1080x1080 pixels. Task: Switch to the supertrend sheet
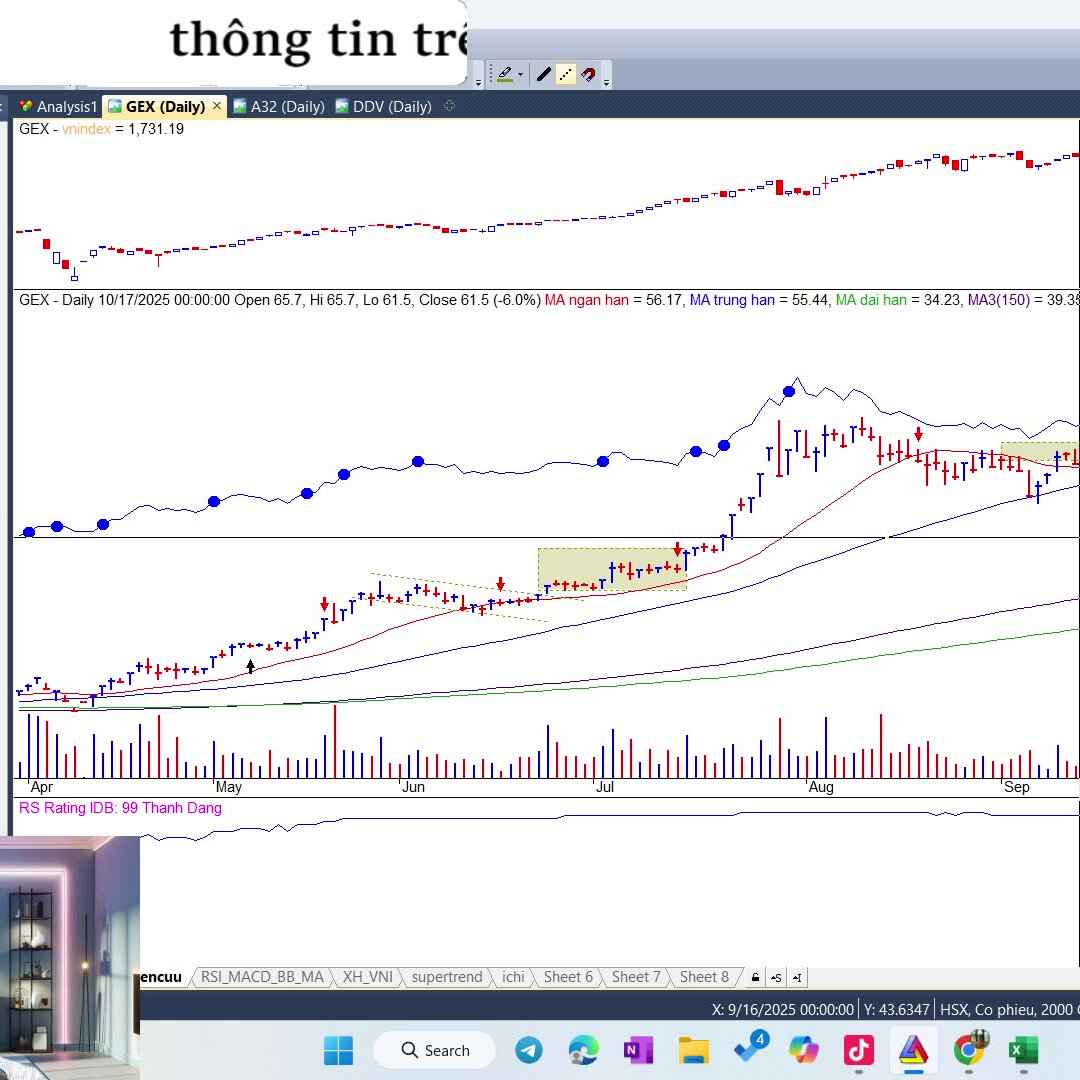tap(446, 977)
